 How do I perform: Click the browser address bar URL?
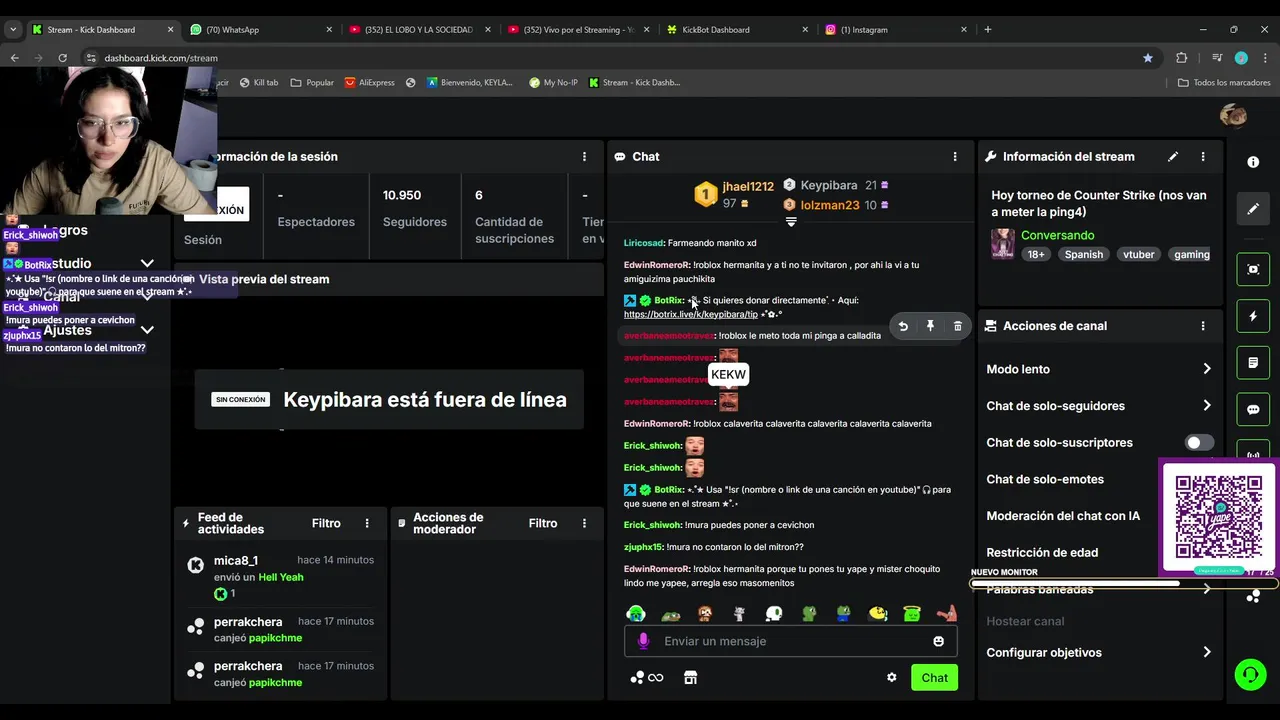point(161,58)
